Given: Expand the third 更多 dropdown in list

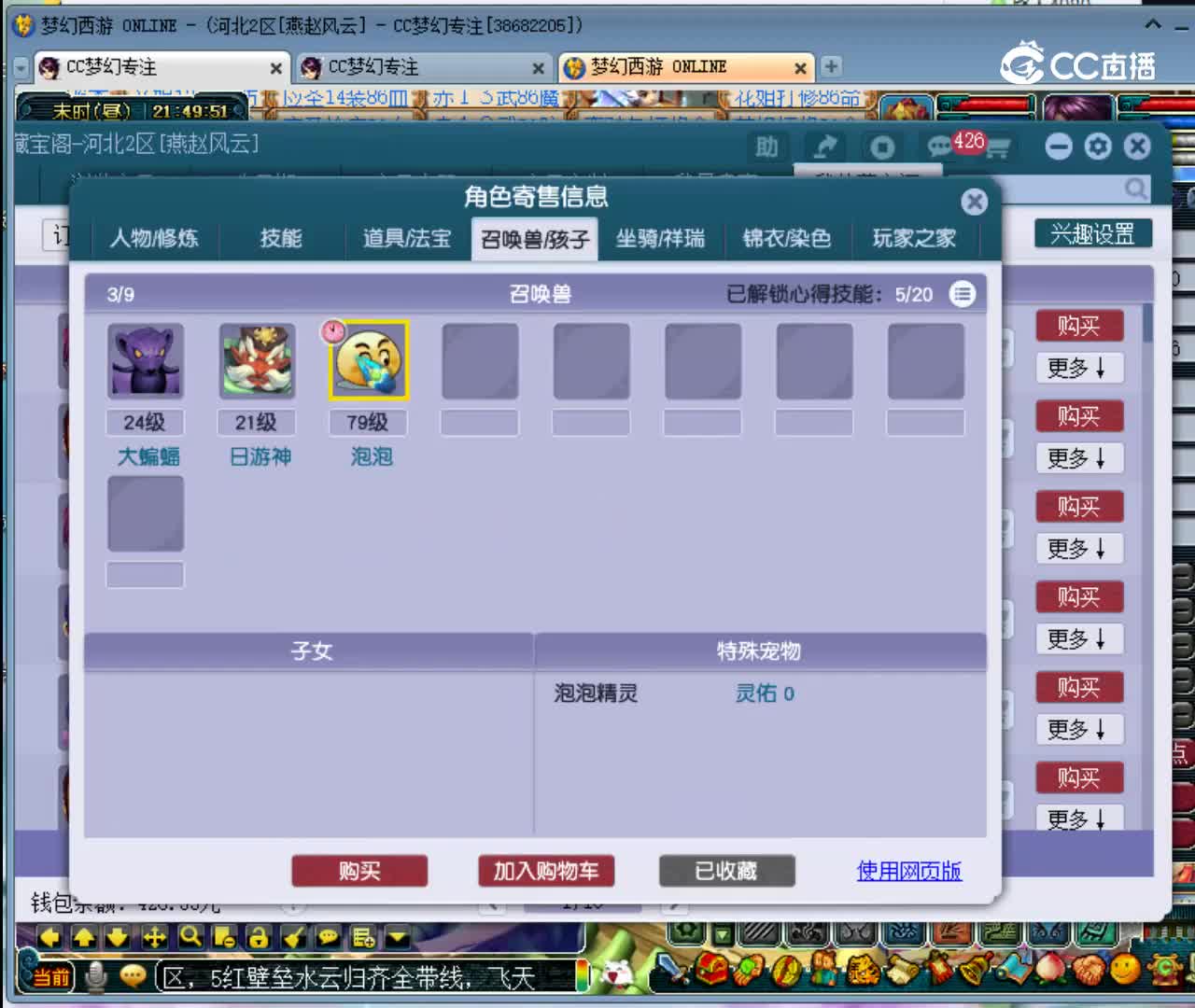Looking at the screenshot, I should click(x=1078, y=549).
